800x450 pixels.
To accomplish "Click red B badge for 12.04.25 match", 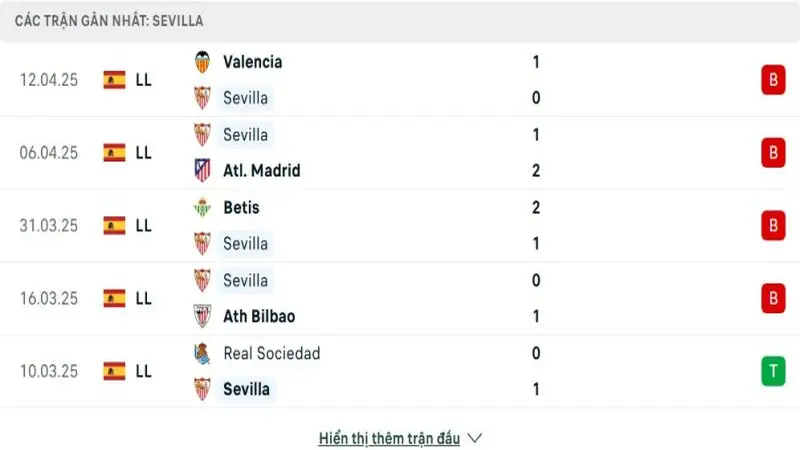I will tap(773, 80).
